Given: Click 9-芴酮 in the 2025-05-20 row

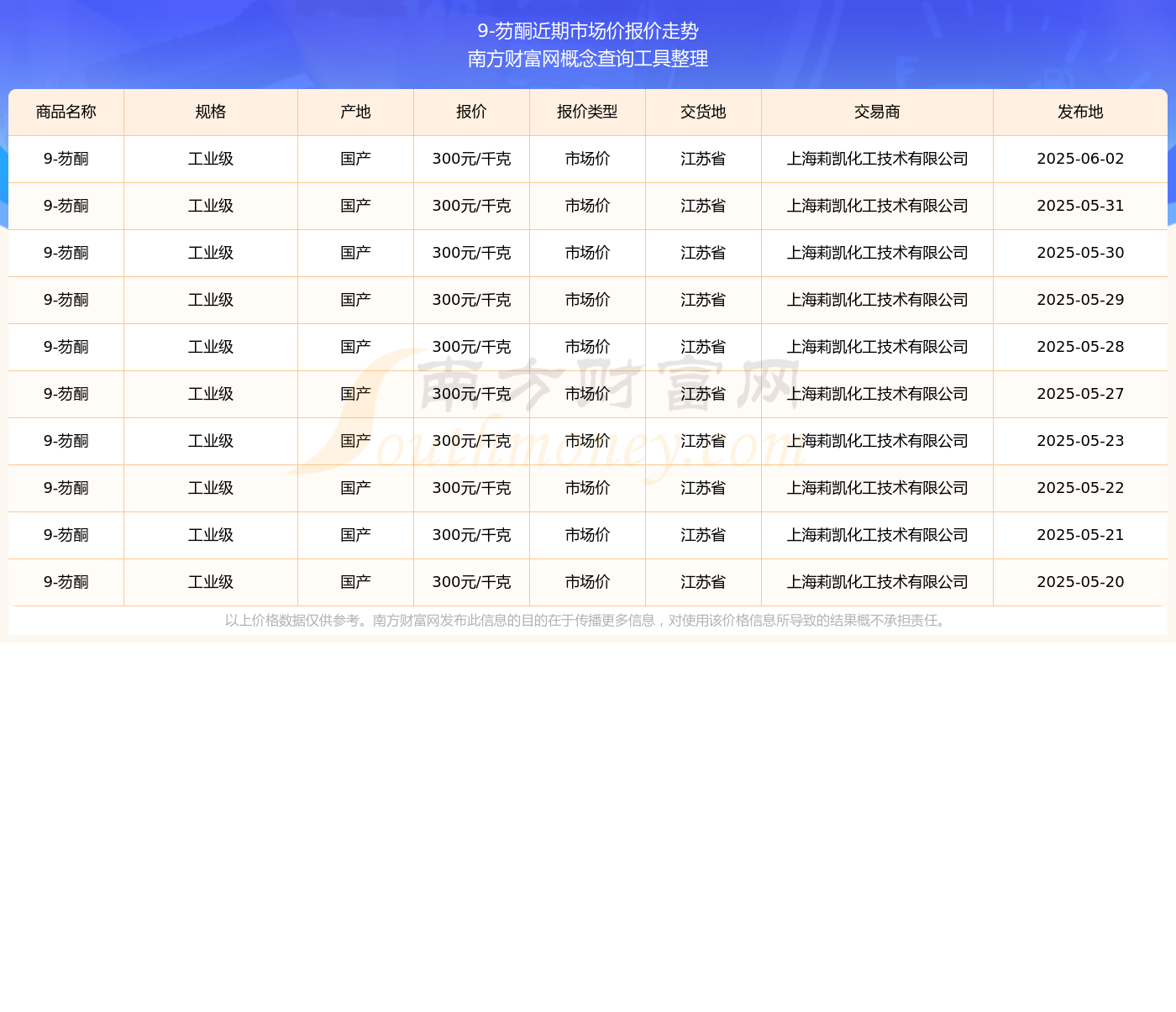Looking at the screenshot, I should (66, 582).
